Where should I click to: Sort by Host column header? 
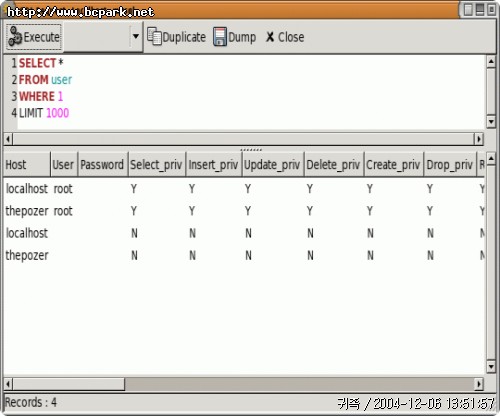pos(27,164)
